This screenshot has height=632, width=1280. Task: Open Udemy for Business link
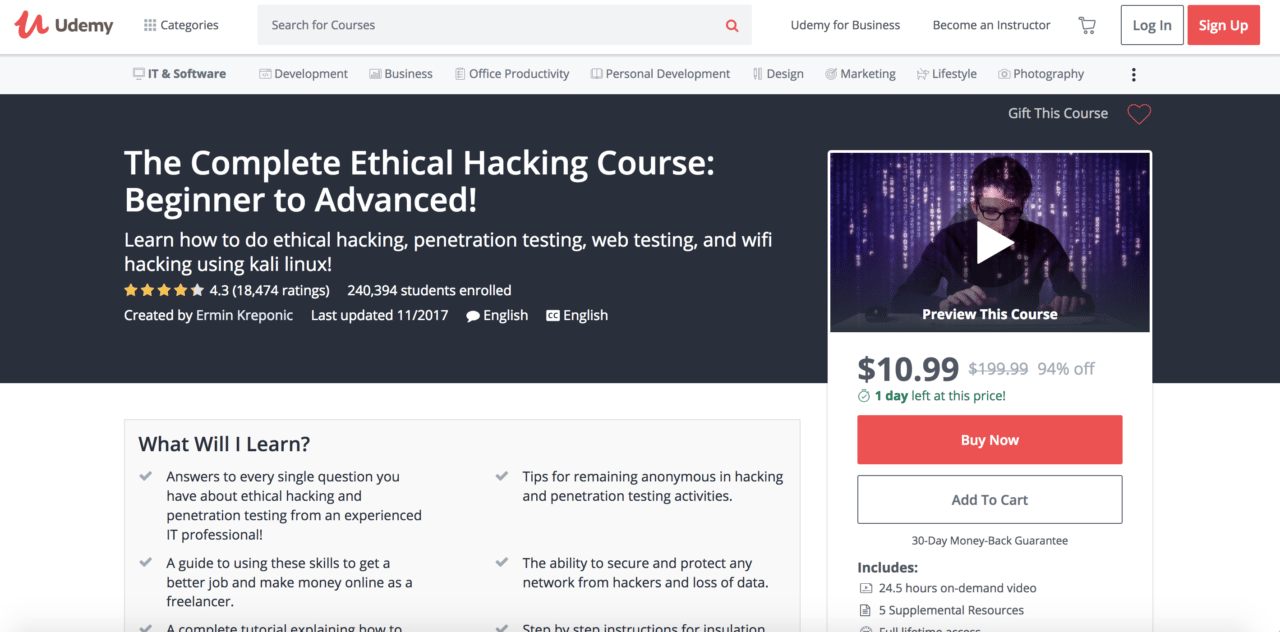(845, 25)
